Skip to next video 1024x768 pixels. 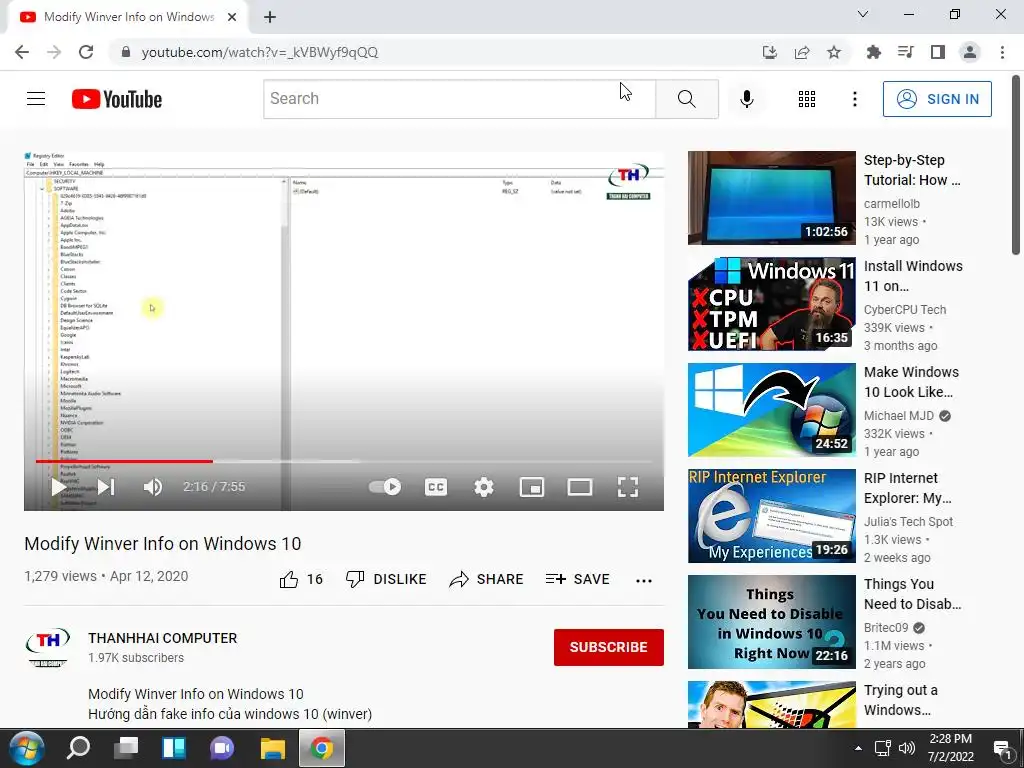(x=106, y=487)
